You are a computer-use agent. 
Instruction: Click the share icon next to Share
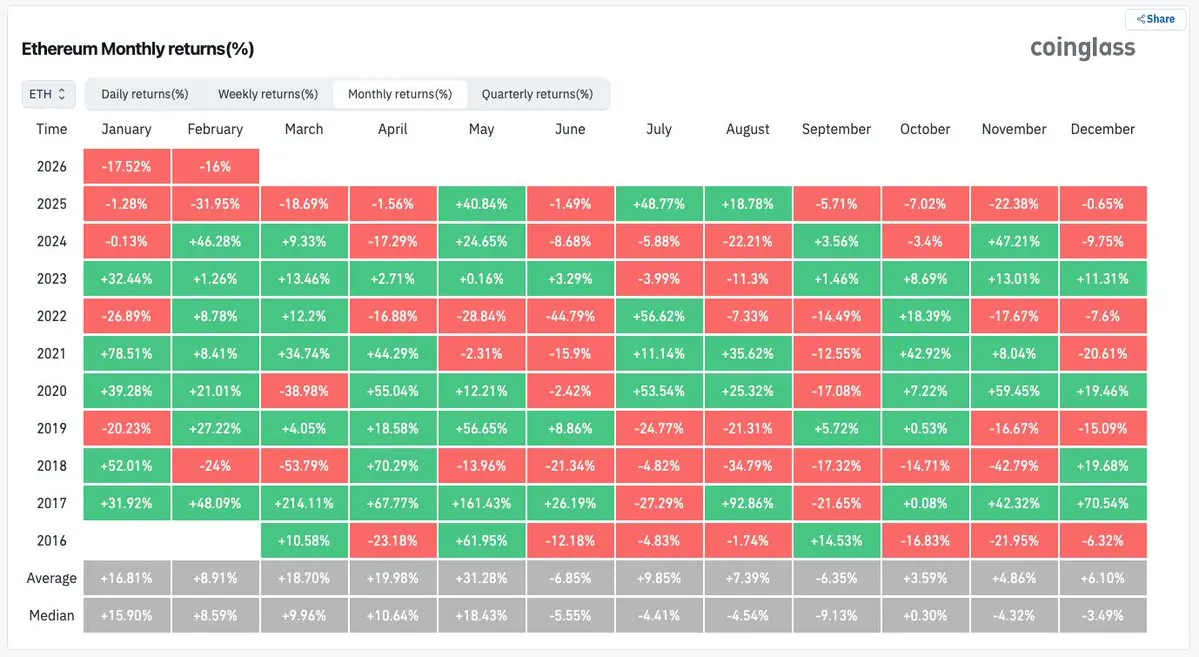(x=1140, y=19)
